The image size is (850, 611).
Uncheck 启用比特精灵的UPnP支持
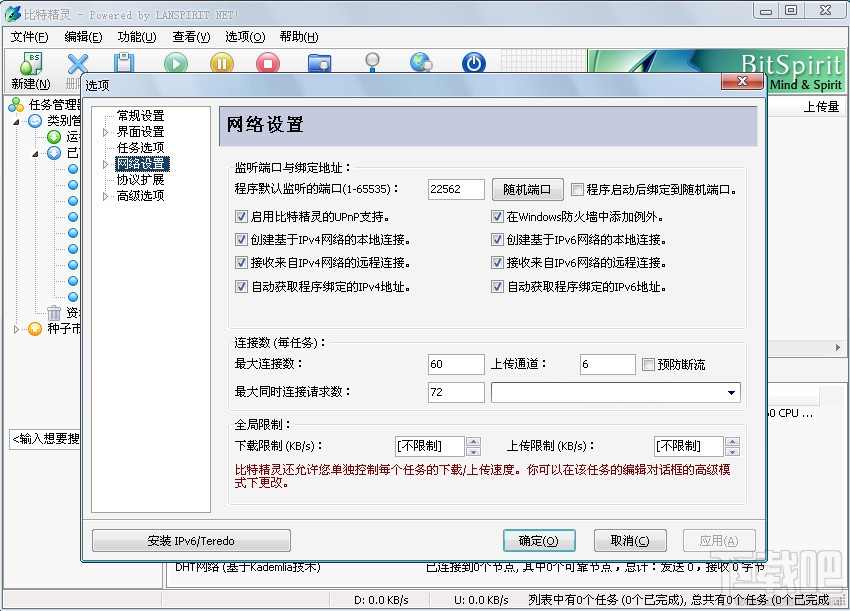(x=243, y=216)
